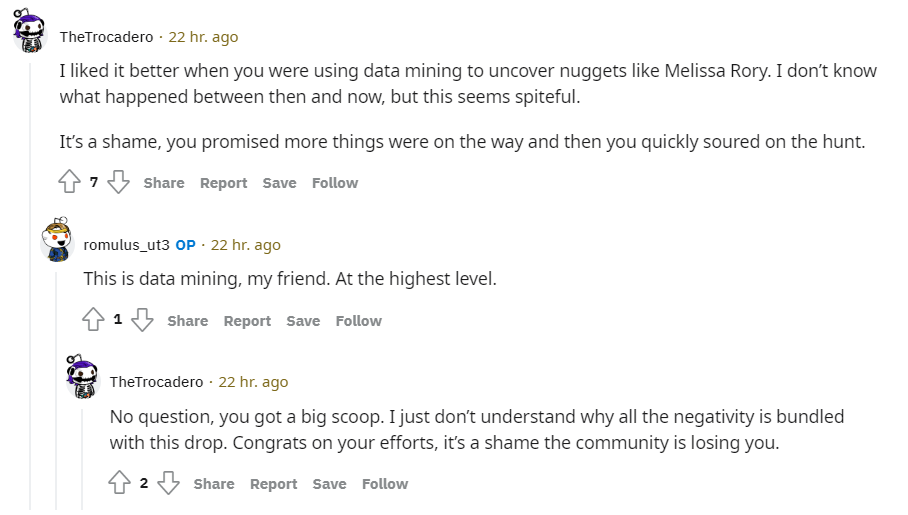Viewport: 908px width, 515px height.
Task: Follow romulus_ut3's reply
Action: click(358, 321)
